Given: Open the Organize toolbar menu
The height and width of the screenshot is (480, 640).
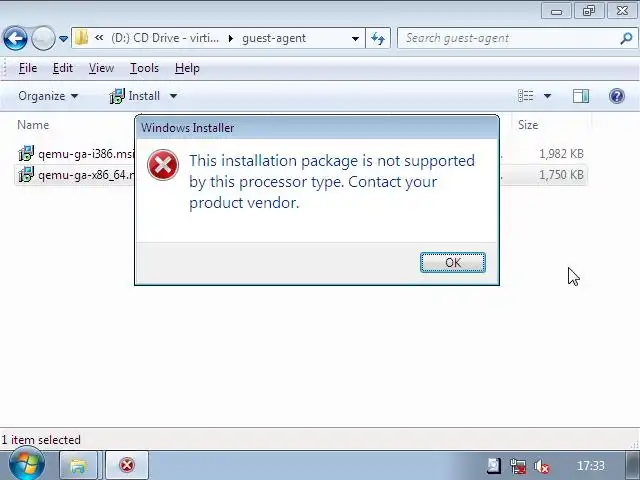Looking at the screenshot, I should pos(48,96).
